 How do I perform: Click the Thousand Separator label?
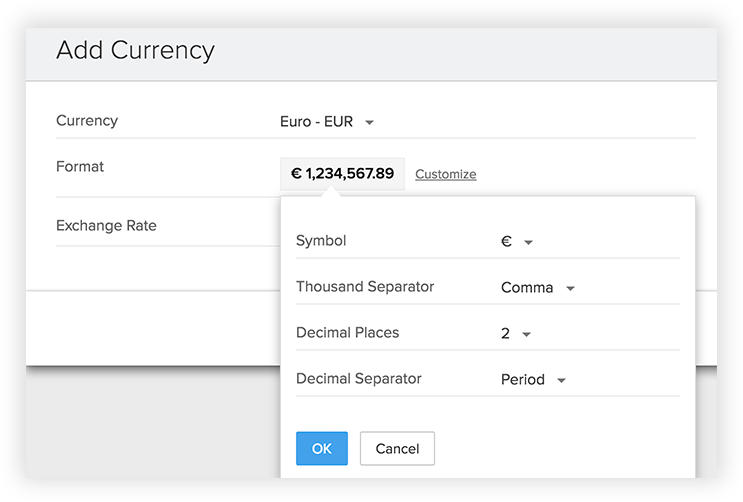pyautogui.click(x=365, y=287)
